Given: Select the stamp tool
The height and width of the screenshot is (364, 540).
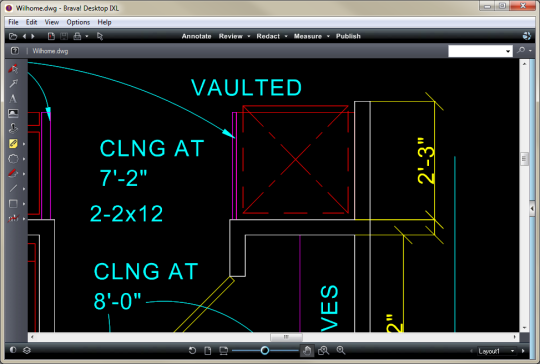Looking at the screenshot, I should pos(13,128).
